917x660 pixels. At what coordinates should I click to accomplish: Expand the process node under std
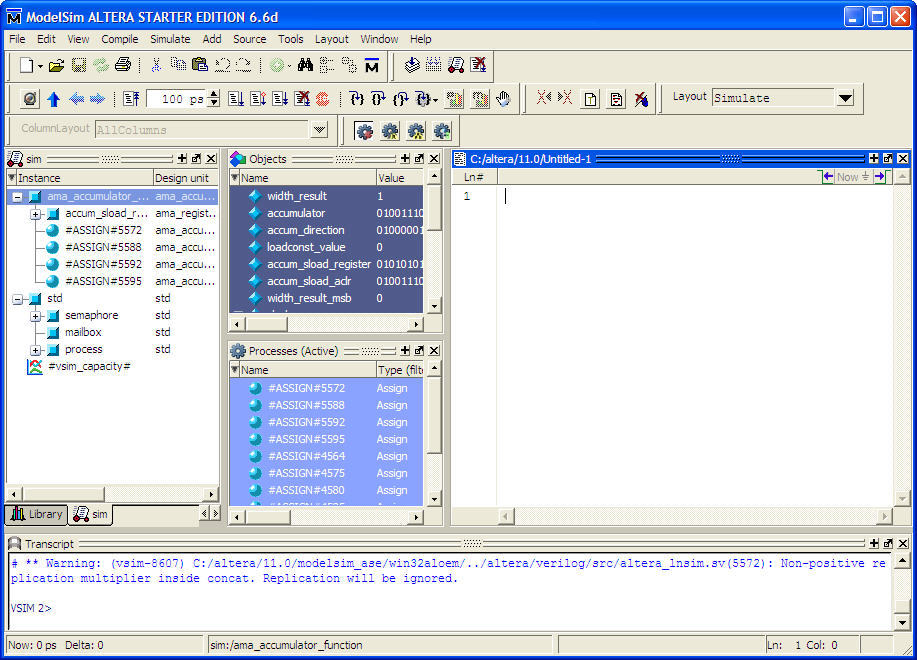[x=35, y=350]
